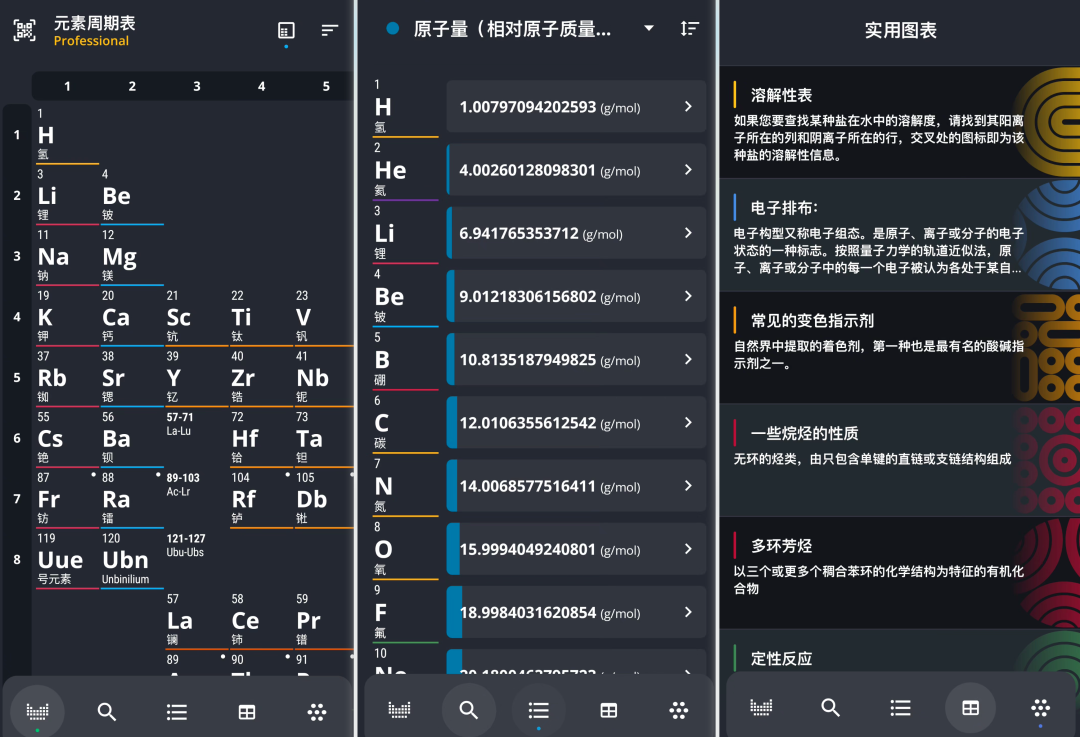The image size is (1080, 737).
Task: Open the 多环芳烃 card
Action: (x=900, y=573)
